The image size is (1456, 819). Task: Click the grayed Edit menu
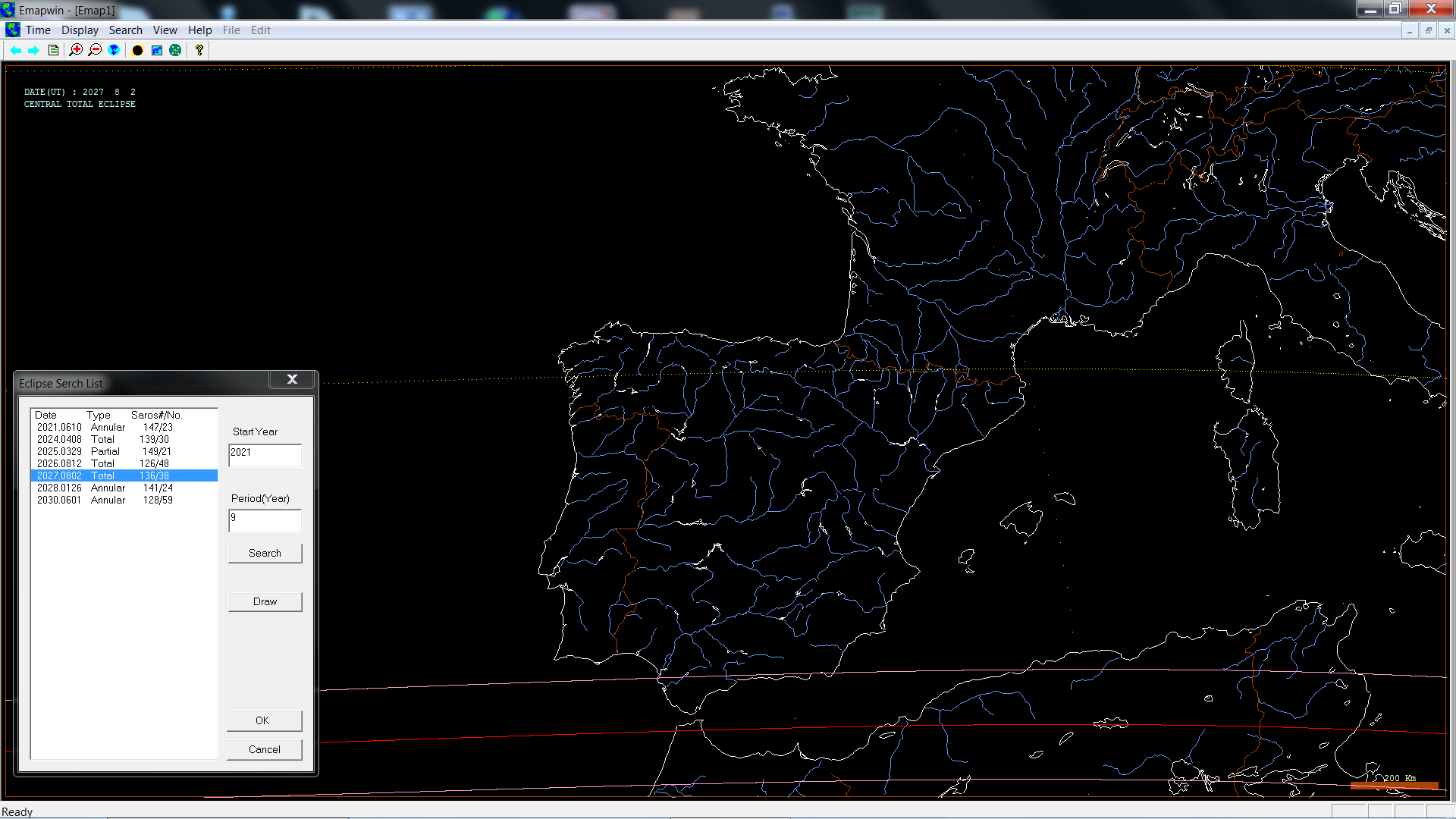pos(261,30)
